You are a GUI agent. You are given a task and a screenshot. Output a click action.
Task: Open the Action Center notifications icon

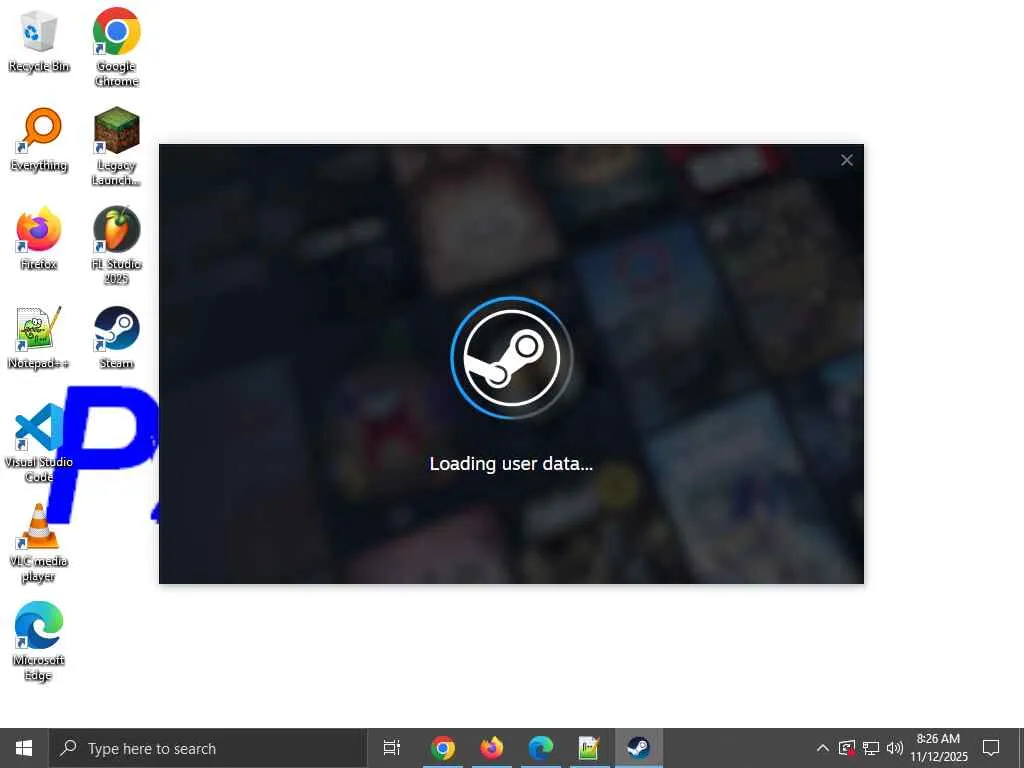point(991,748)
